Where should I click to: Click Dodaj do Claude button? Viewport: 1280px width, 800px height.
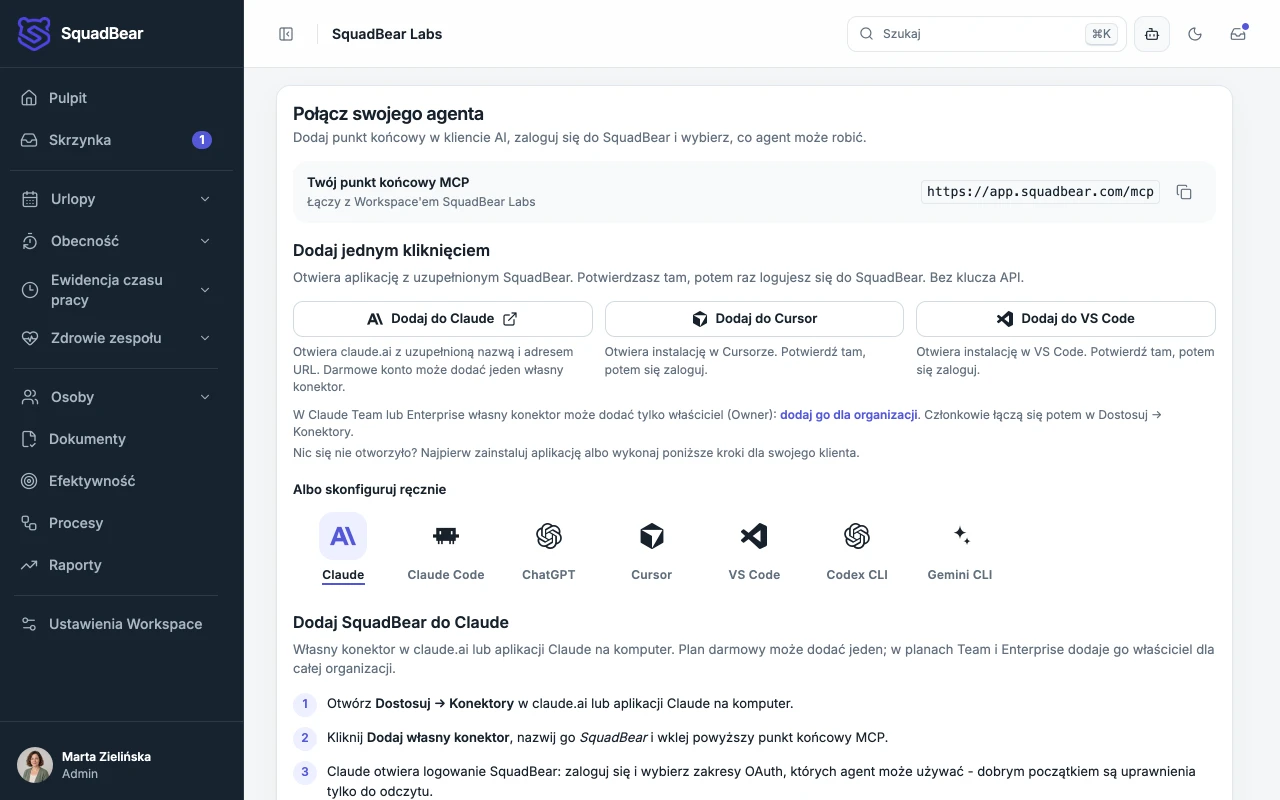click(443, 319)
